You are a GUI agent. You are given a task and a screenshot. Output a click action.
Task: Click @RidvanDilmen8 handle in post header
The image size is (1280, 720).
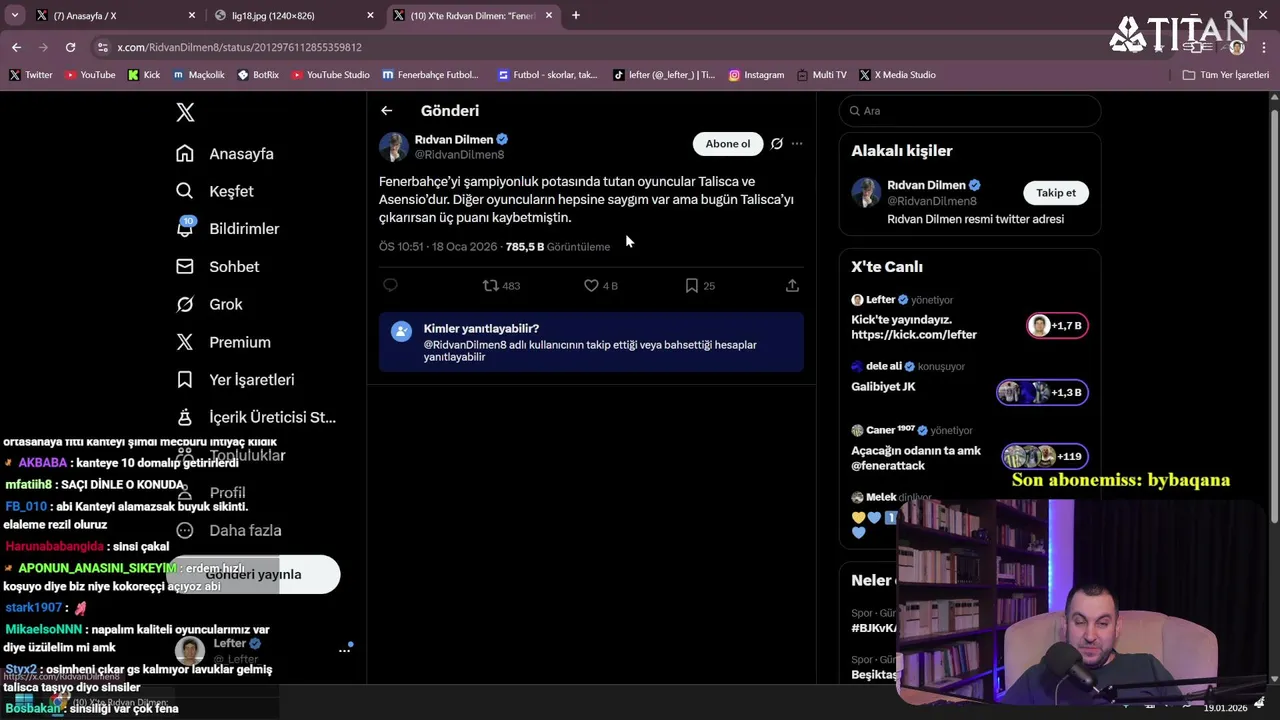point(459,155)
